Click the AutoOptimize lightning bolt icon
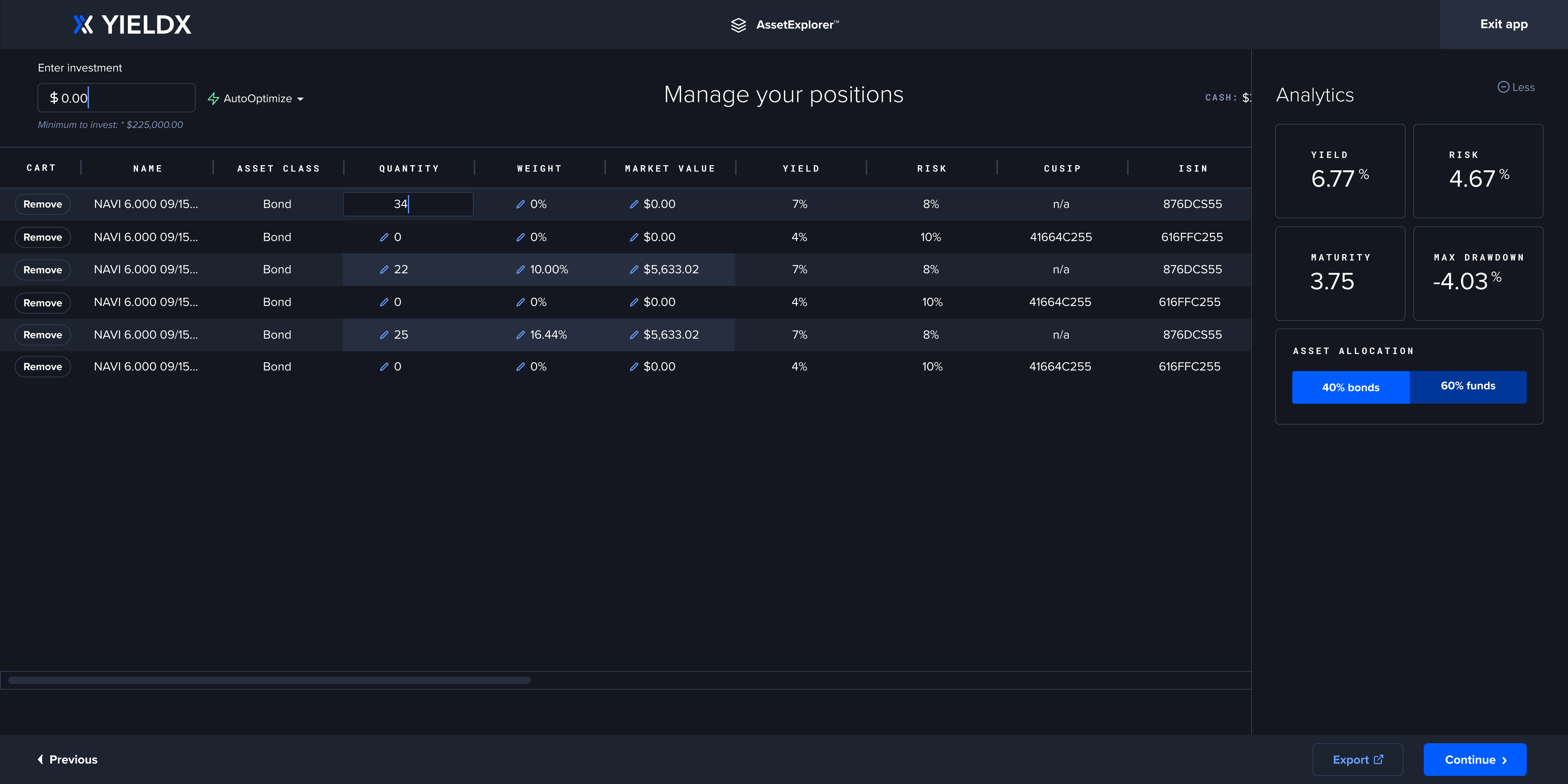Image resolution: width=1568 pixels, height=784 pixels. click(213, 98)
